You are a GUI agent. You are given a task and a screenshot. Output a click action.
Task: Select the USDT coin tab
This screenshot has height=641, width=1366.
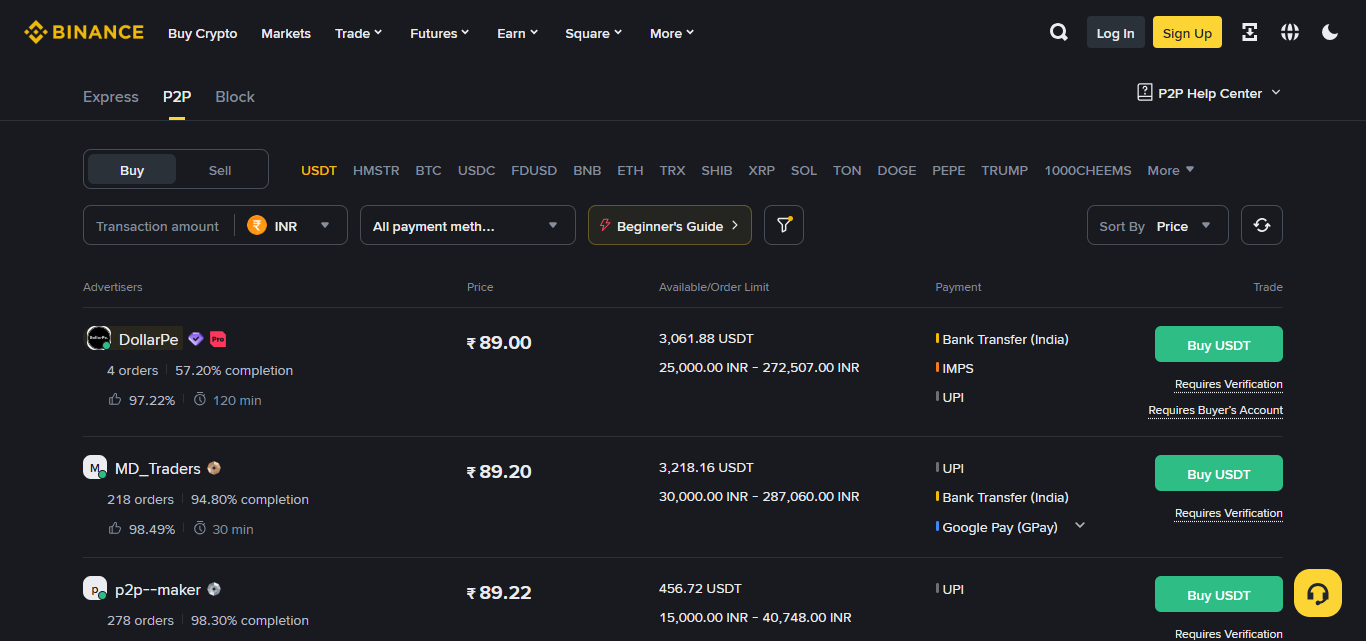(x=319, y=170)
